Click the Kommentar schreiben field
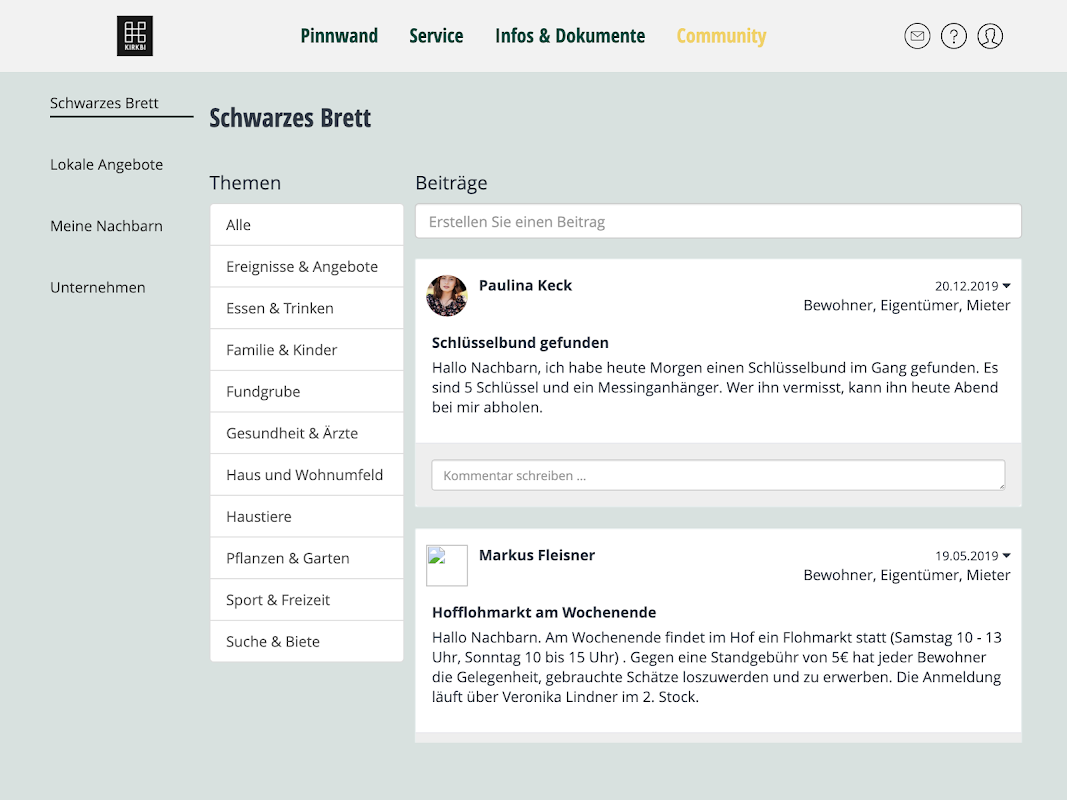Viewport: 1067px width, 800px height. coord(718,475)
